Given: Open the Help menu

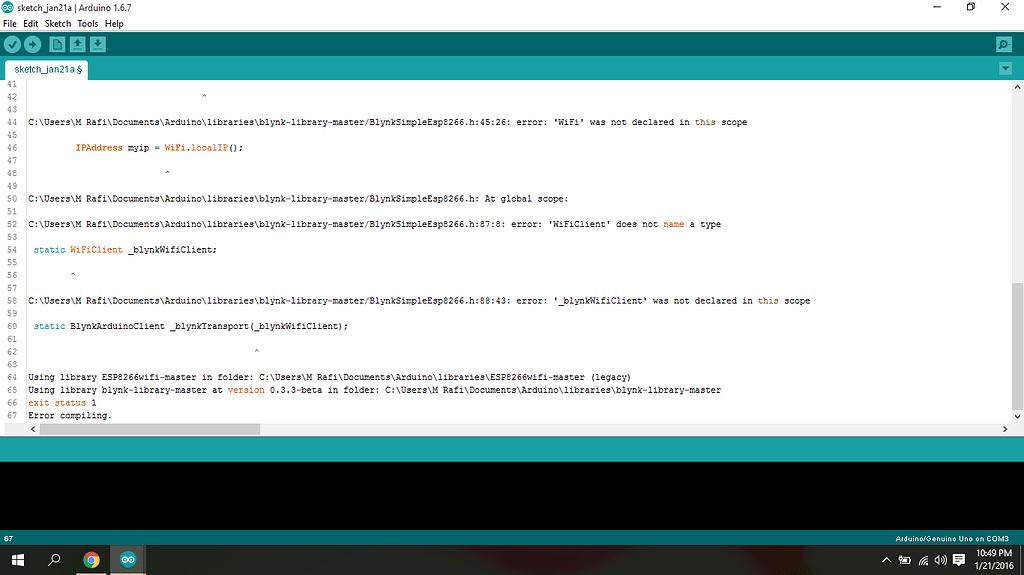Looking at the screenshot, I should pos(114,23).
